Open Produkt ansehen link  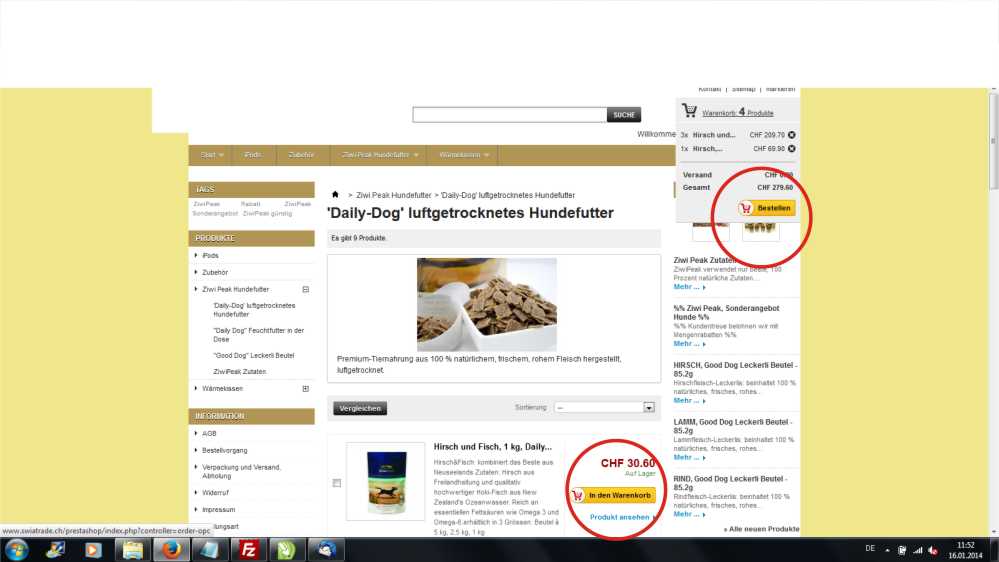point(619,517)
